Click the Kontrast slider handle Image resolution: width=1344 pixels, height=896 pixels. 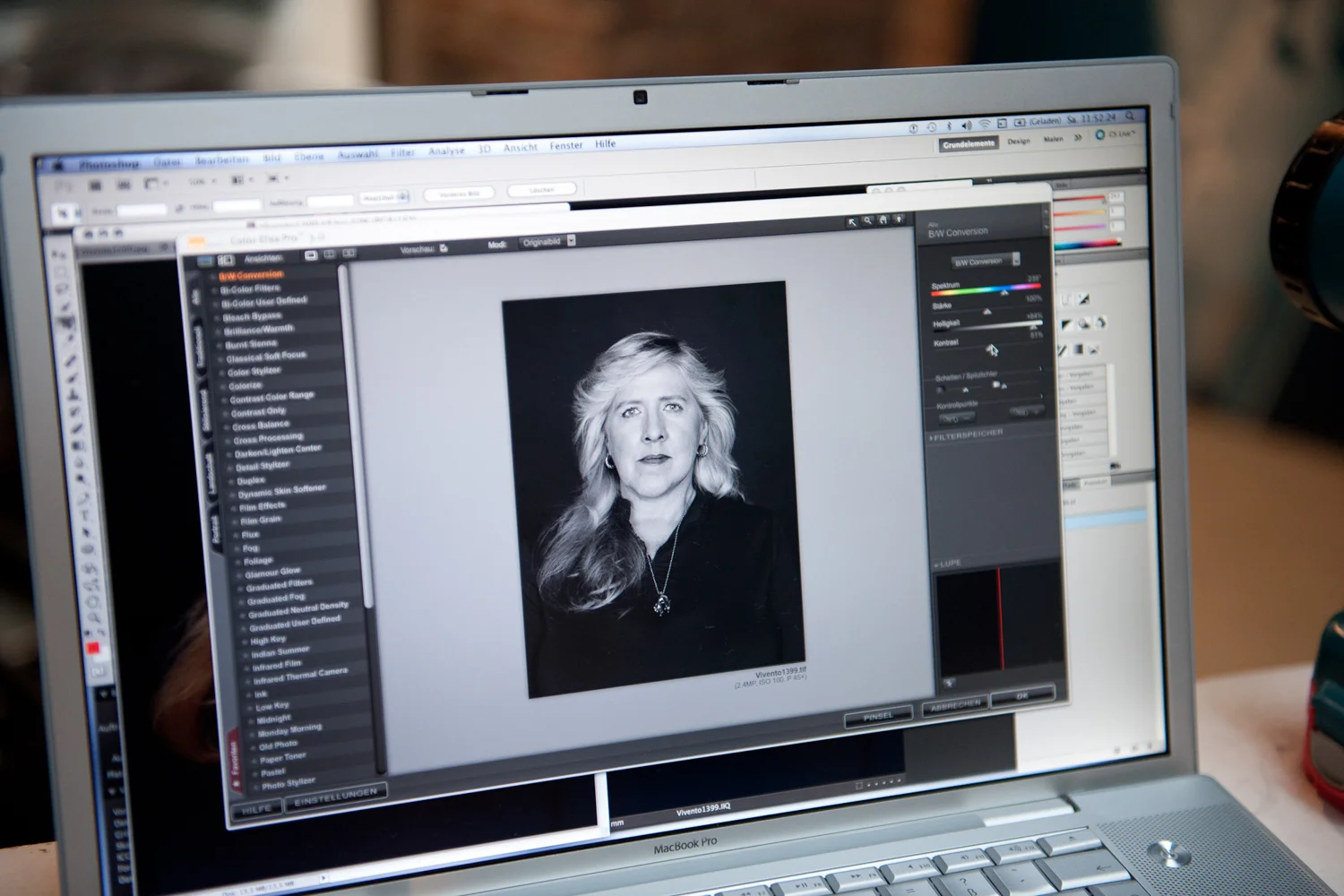(x=991, y=349)
